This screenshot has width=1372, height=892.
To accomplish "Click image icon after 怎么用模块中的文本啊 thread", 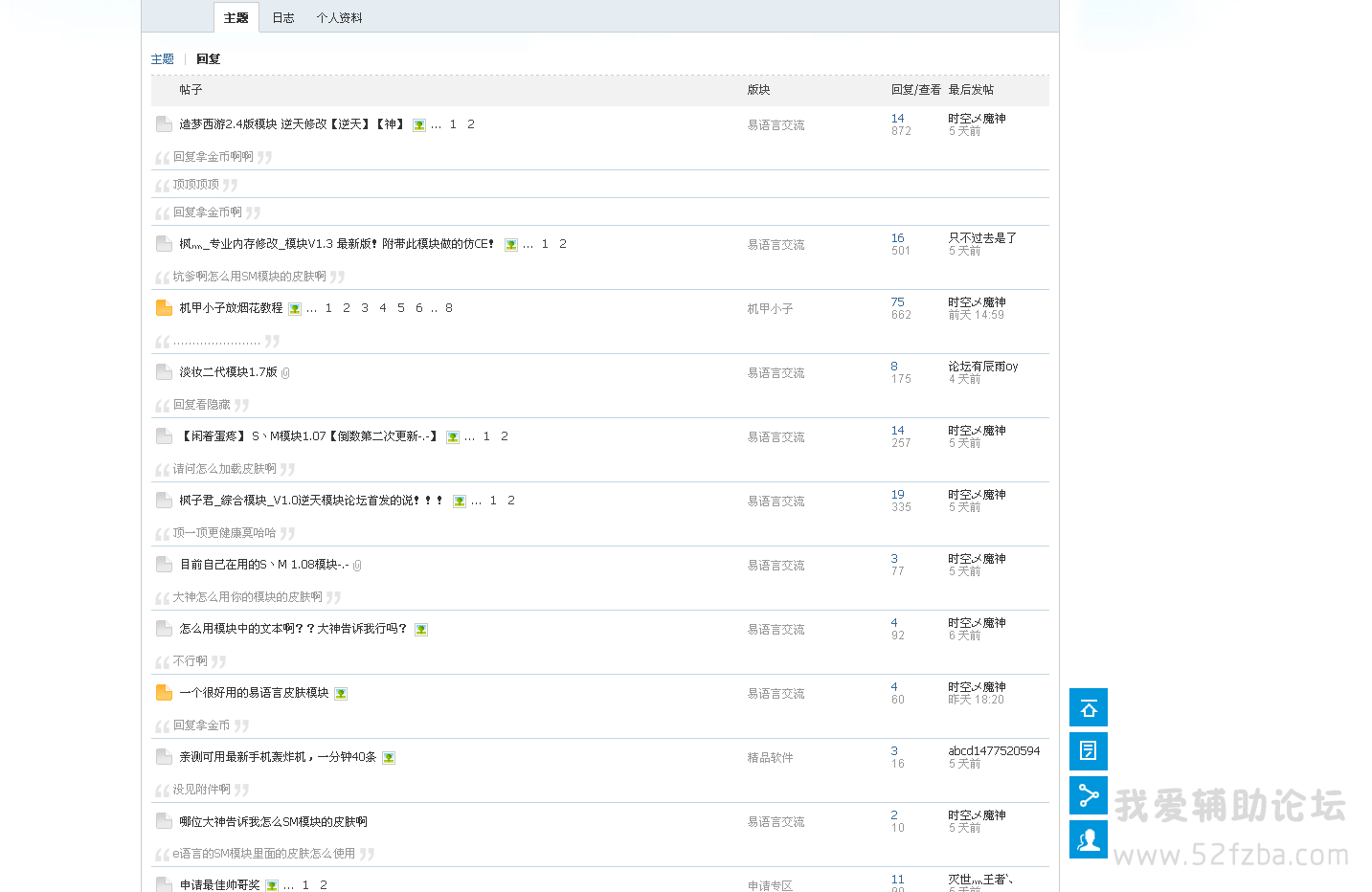I will [x=421, y=630].
